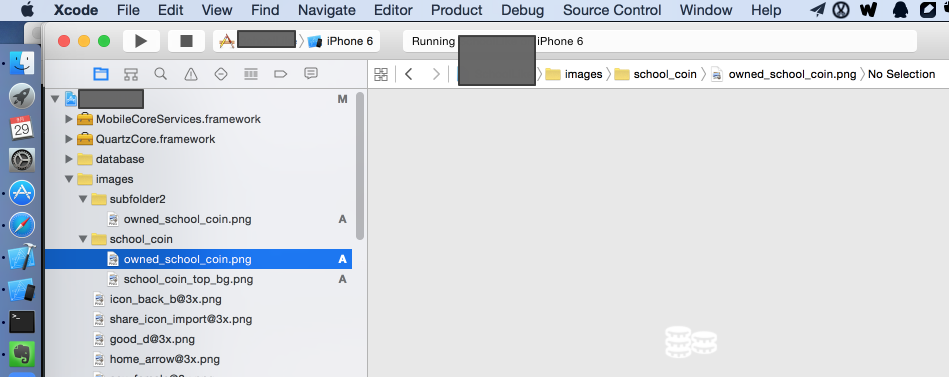This screenshot has height=377, width=949.
Task: Show the Issue navigator warning icon
Action: 191,74
